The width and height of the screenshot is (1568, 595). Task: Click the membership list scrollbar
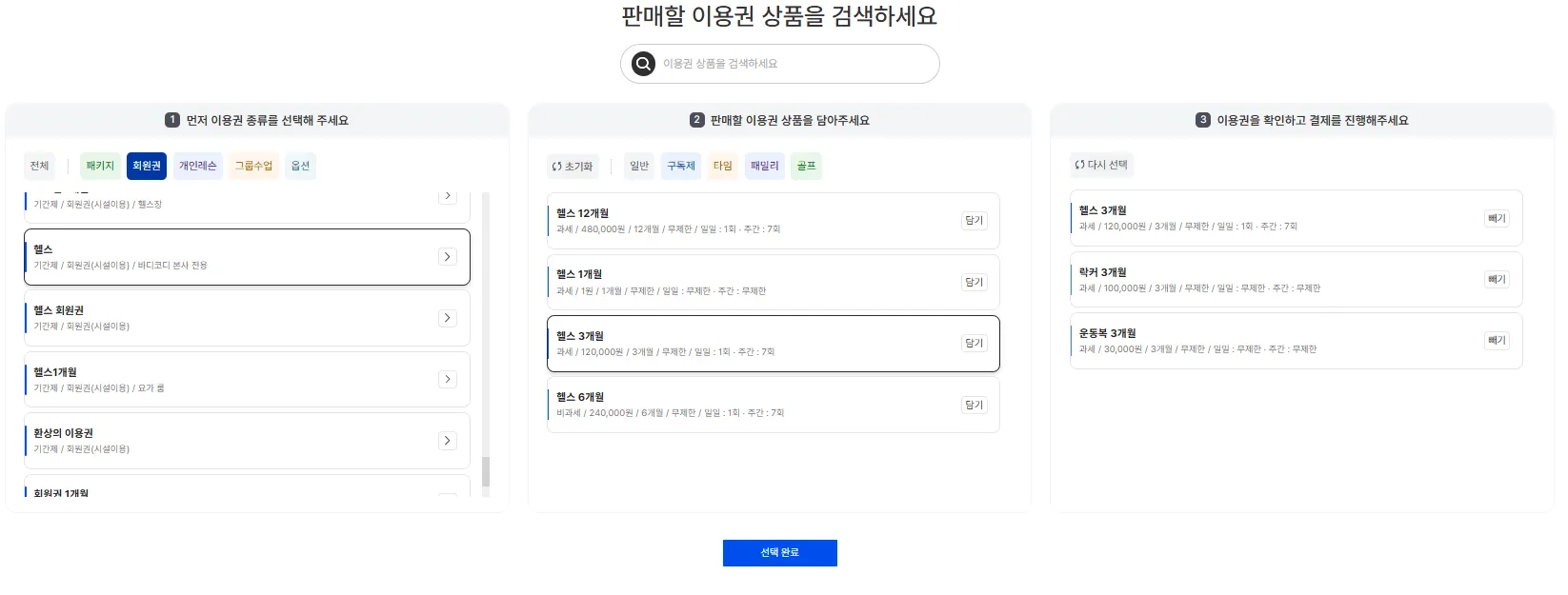pyautogui.click(x=486, y=470)
